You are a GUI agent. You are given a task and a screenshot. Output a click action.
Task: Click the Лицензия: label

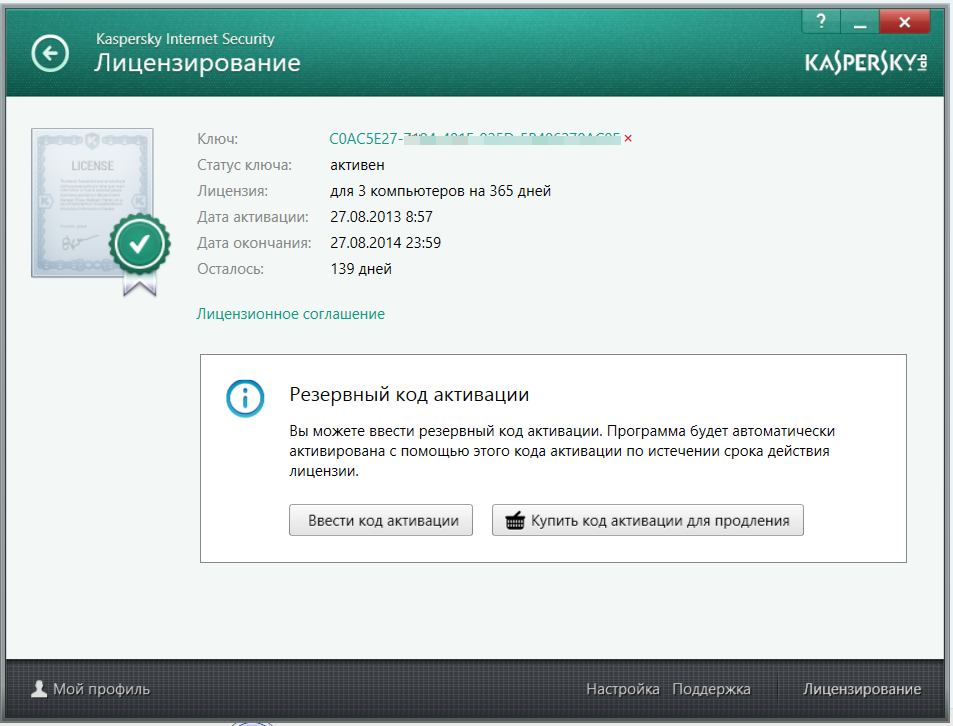coord(232,191)
